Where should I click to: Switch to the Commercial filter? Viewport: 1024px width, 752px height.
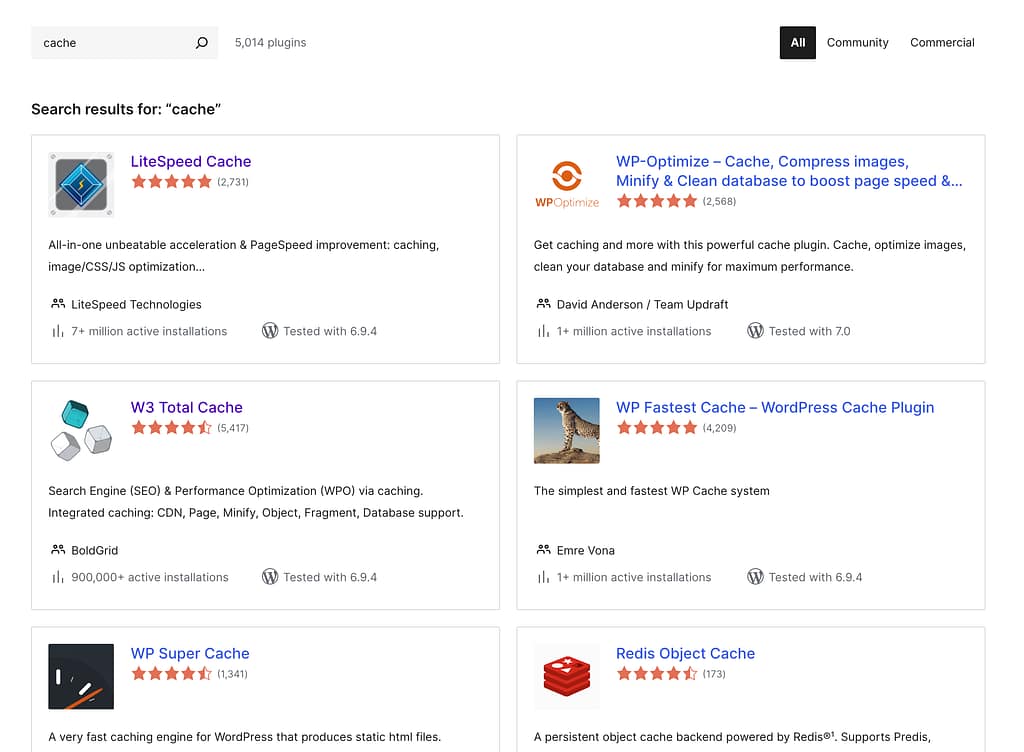pyautogui.click(x=942, y=42)
